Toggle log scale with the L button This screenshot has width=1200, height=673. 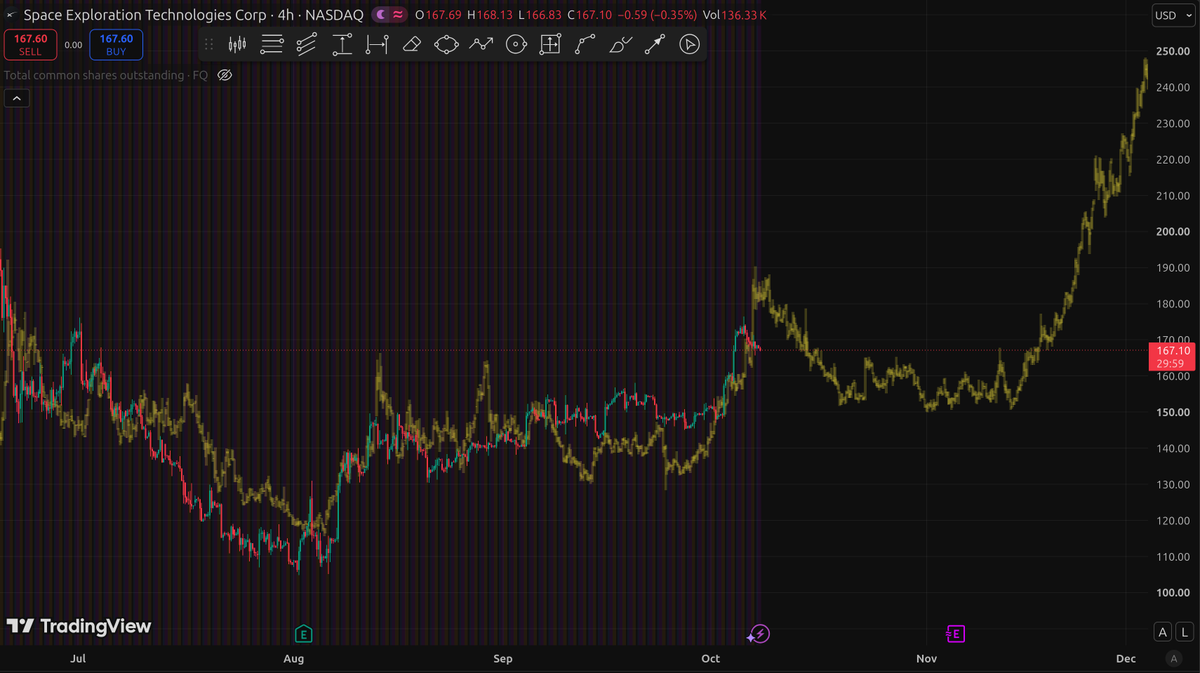(x=1186, y=631)
